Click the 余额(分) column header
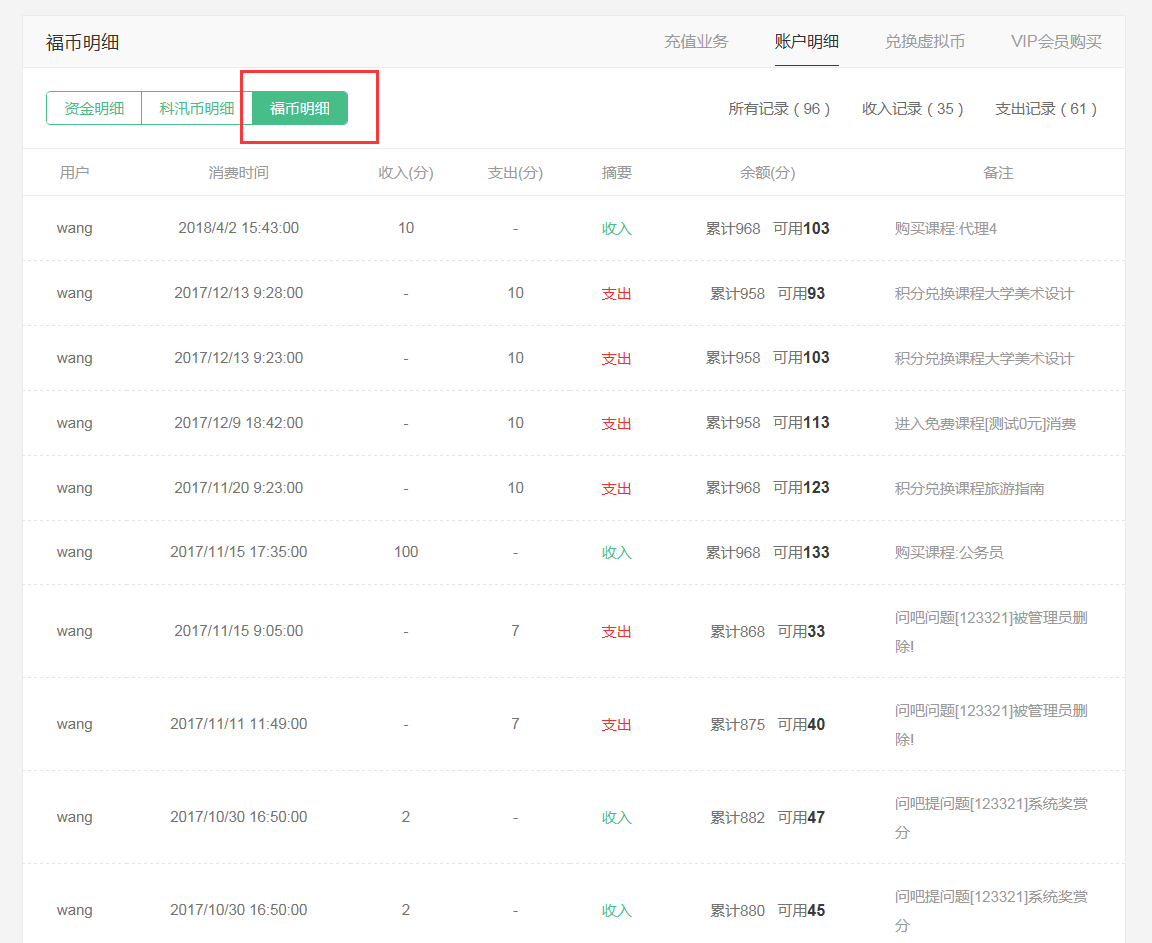Image resolution: width=1152 pixels, height=943 pixels. (768, 172)
